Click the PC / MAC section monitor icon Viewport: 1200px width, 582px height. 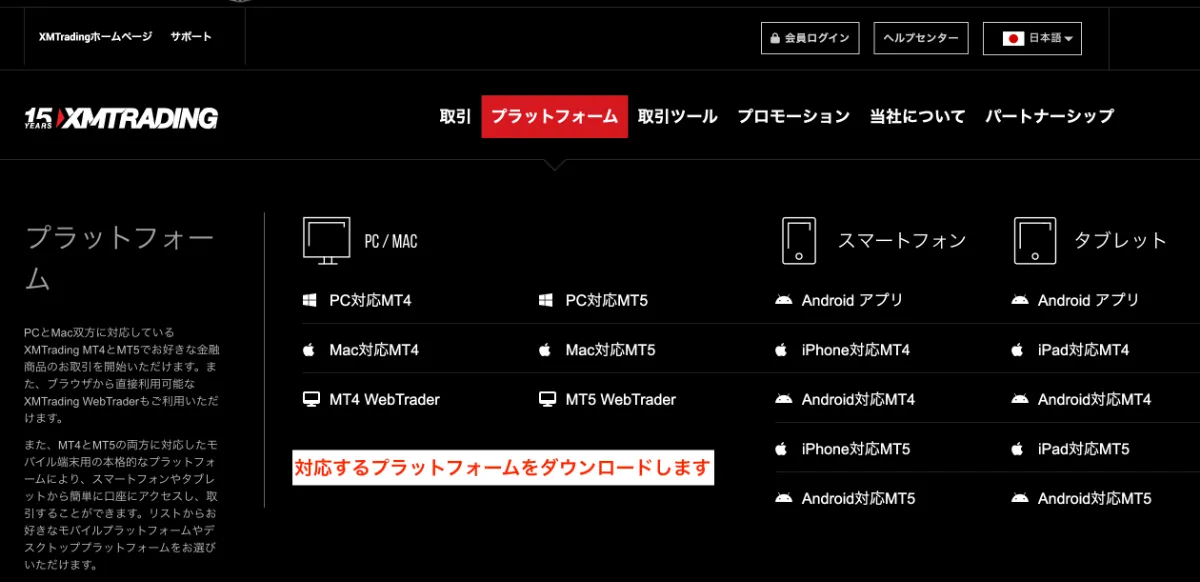click(326, 239)
